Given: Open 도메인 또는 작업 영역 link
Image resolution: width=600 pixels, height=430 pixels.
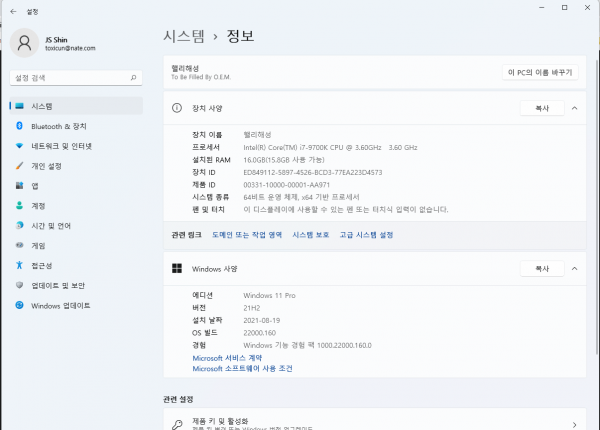Looking at the screenshot, I should pos(247,235).
